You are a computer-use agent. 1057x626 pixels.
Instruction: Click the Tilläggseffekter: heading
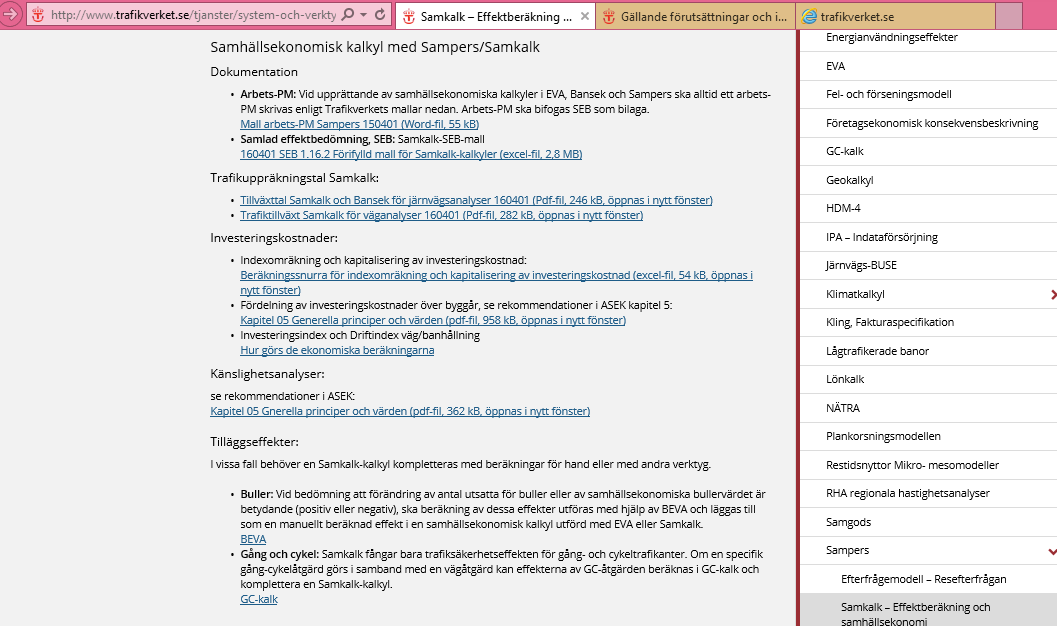[x=254, y=442]
